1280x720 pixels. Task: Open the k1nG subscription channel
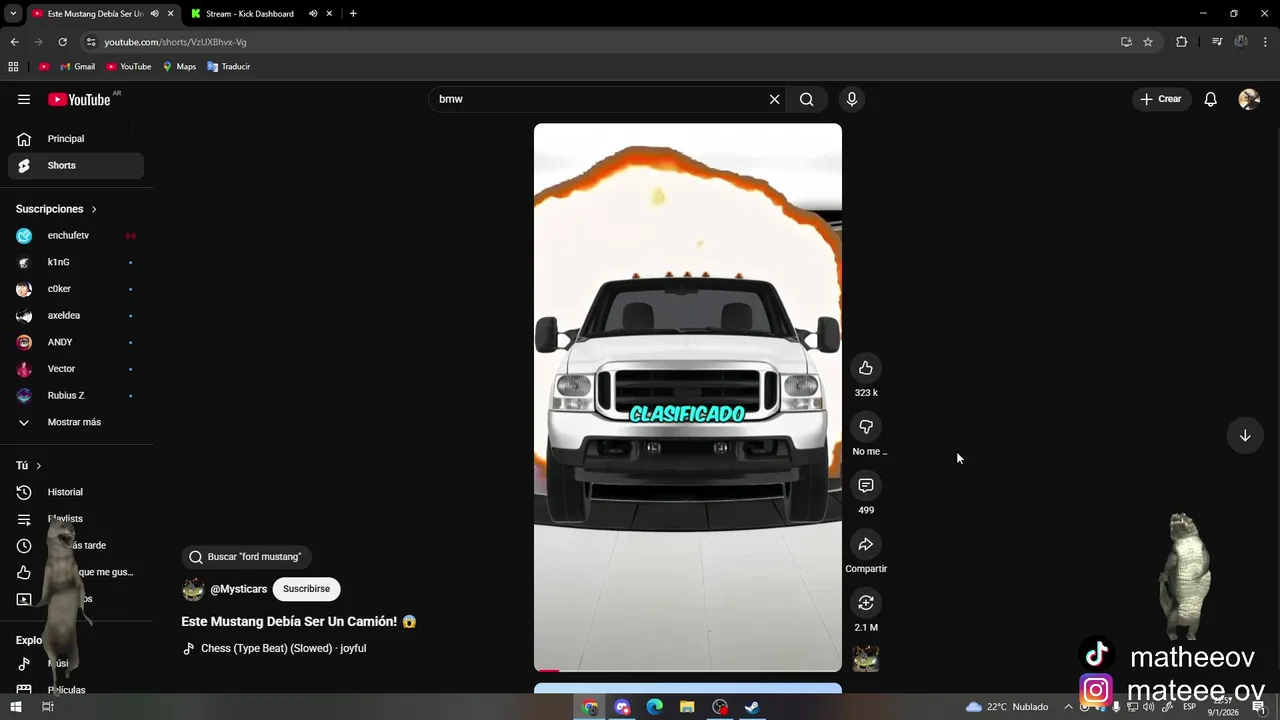click(x=76, y=262)
